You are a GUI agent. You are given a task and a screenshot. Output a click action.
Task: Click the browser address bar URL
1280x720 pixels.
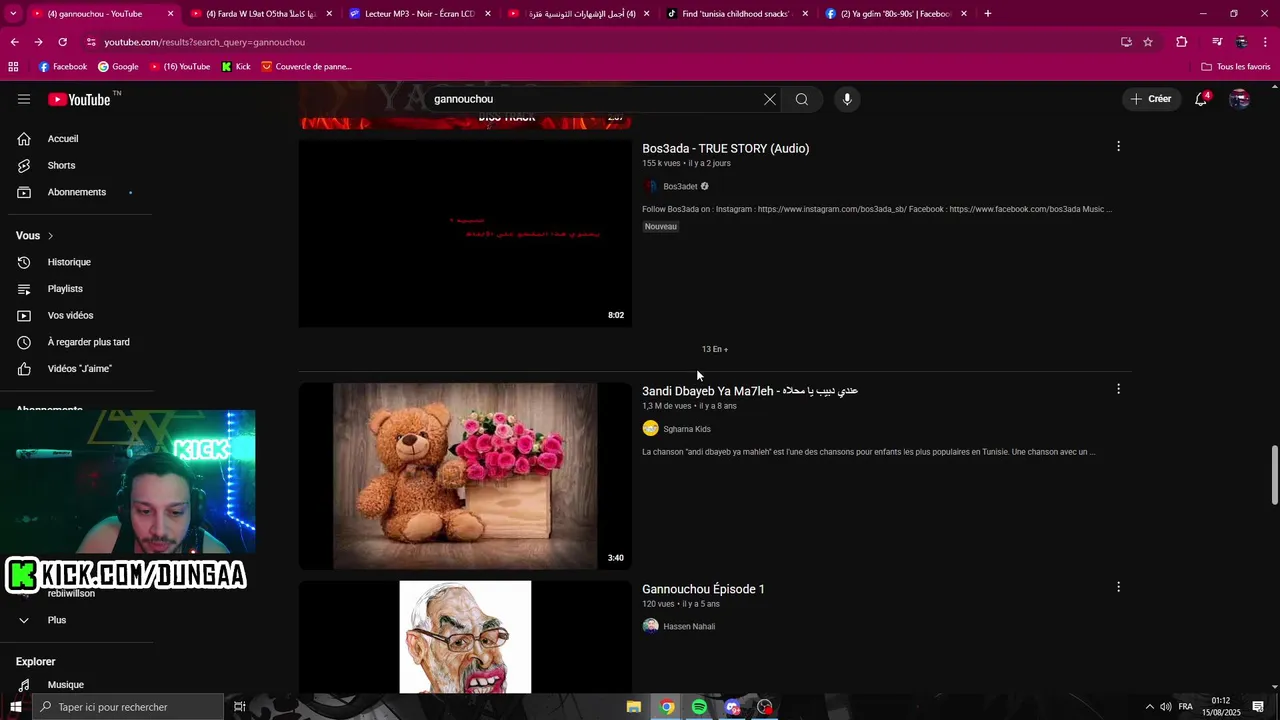(204, 42)
